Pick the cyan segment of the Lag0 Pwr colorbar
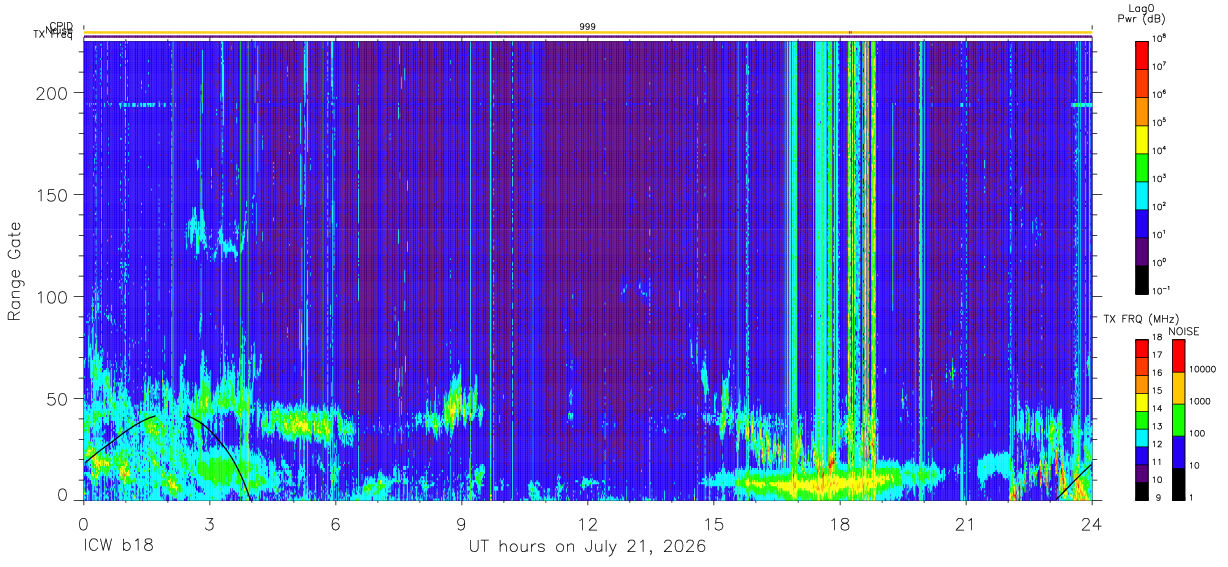 (1143, 193)
